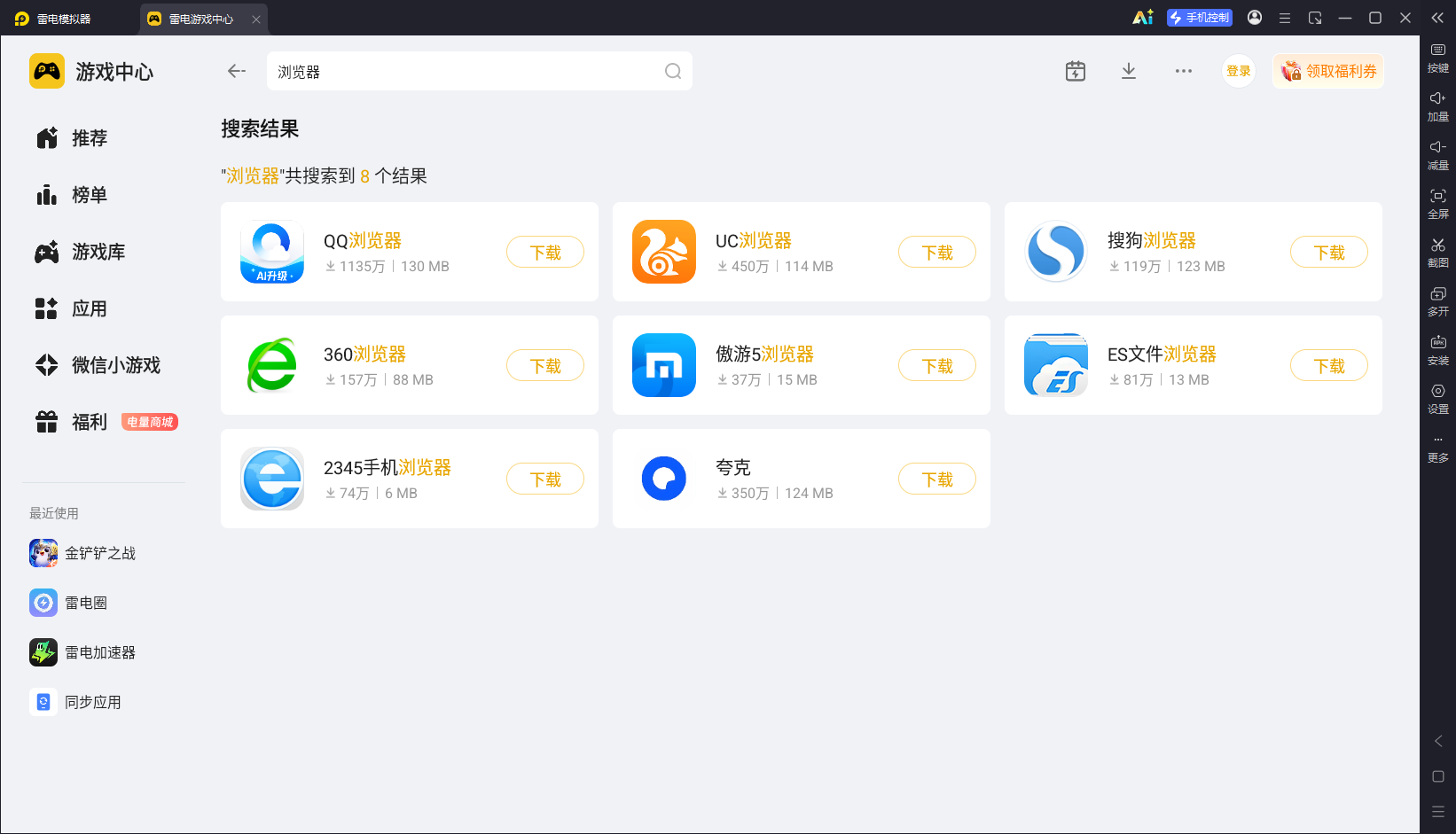Open recent app 雷电加速器
Image resolution: width=1456 pixels, height=834 pixels.
coord(82,652)
